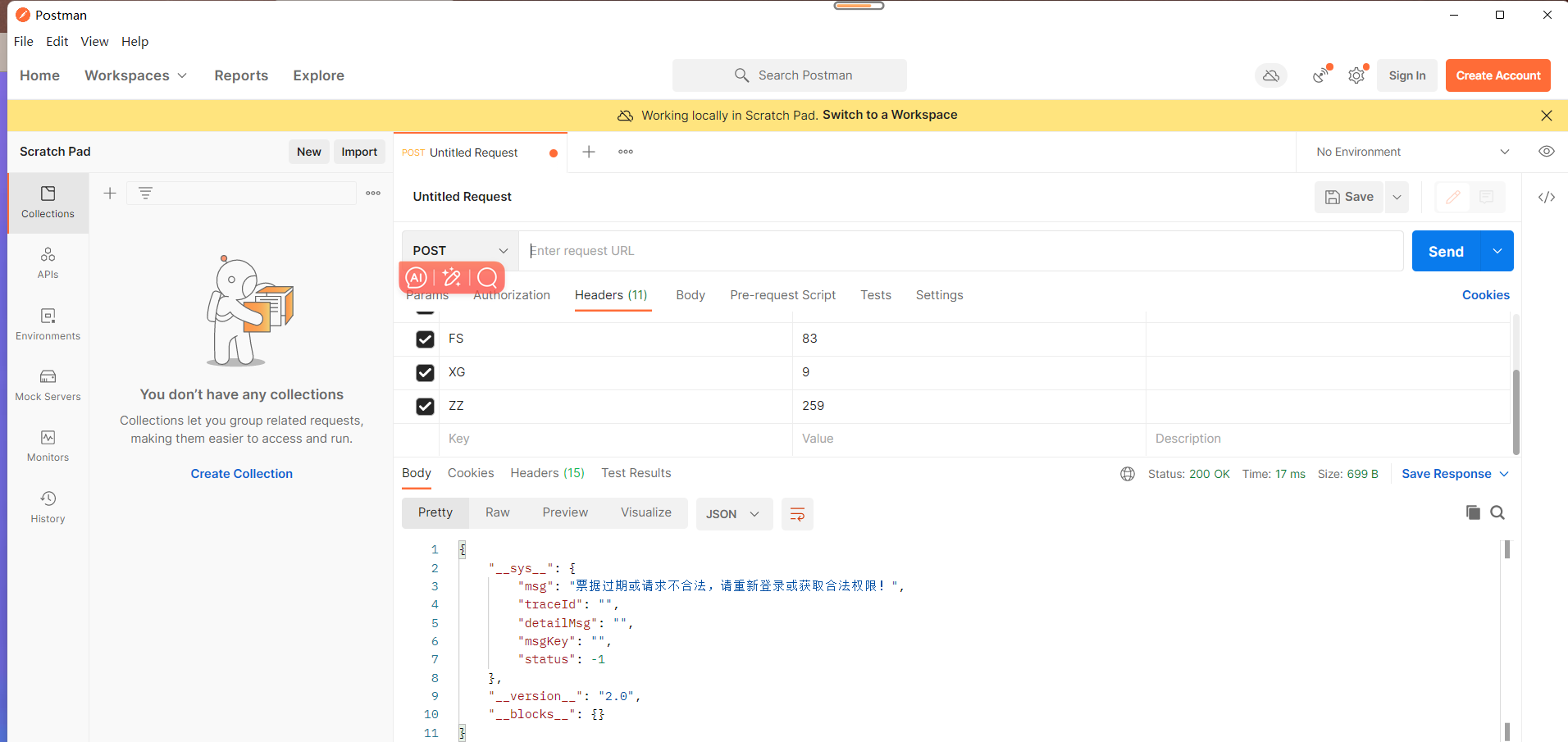This screenshot has width=1568, height=742.
Task: Select the Raw response view
Action: (498, 512)
